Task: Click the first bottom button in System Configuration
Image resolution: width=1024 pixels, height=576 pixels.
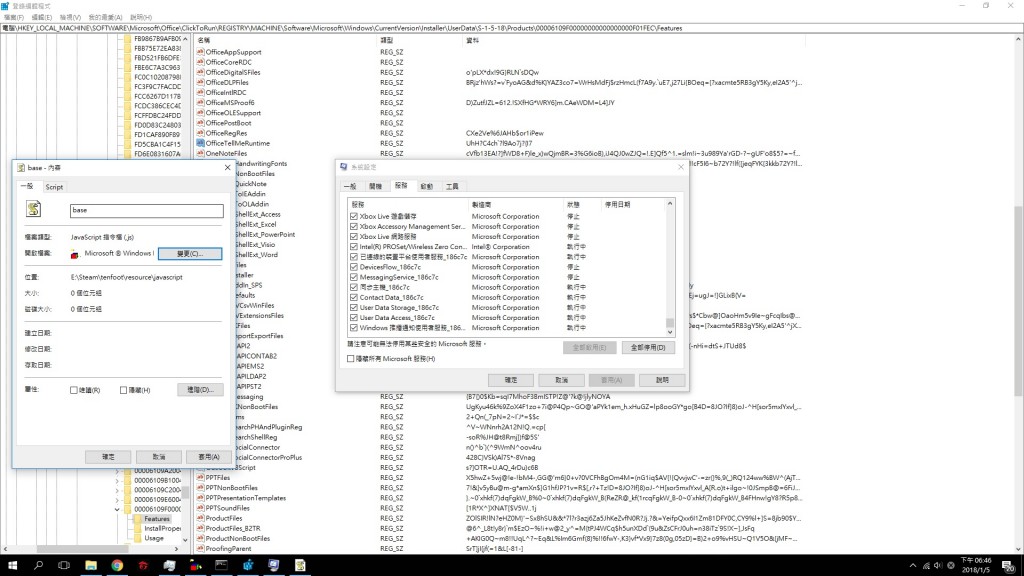Action: point(511,380)
